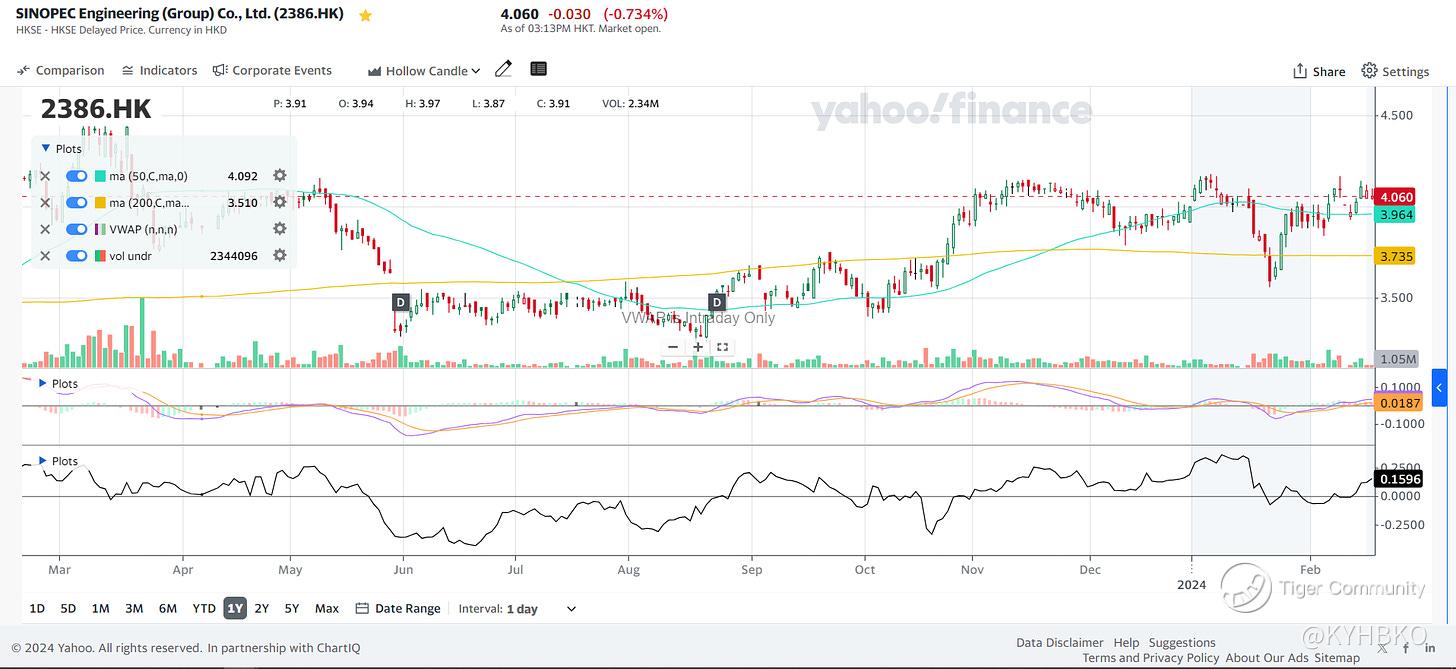Viewport: 1456px width, 669px height.
Task: Remove the ma (50,C,ma,0) plot
Action: tap(45, 176)
